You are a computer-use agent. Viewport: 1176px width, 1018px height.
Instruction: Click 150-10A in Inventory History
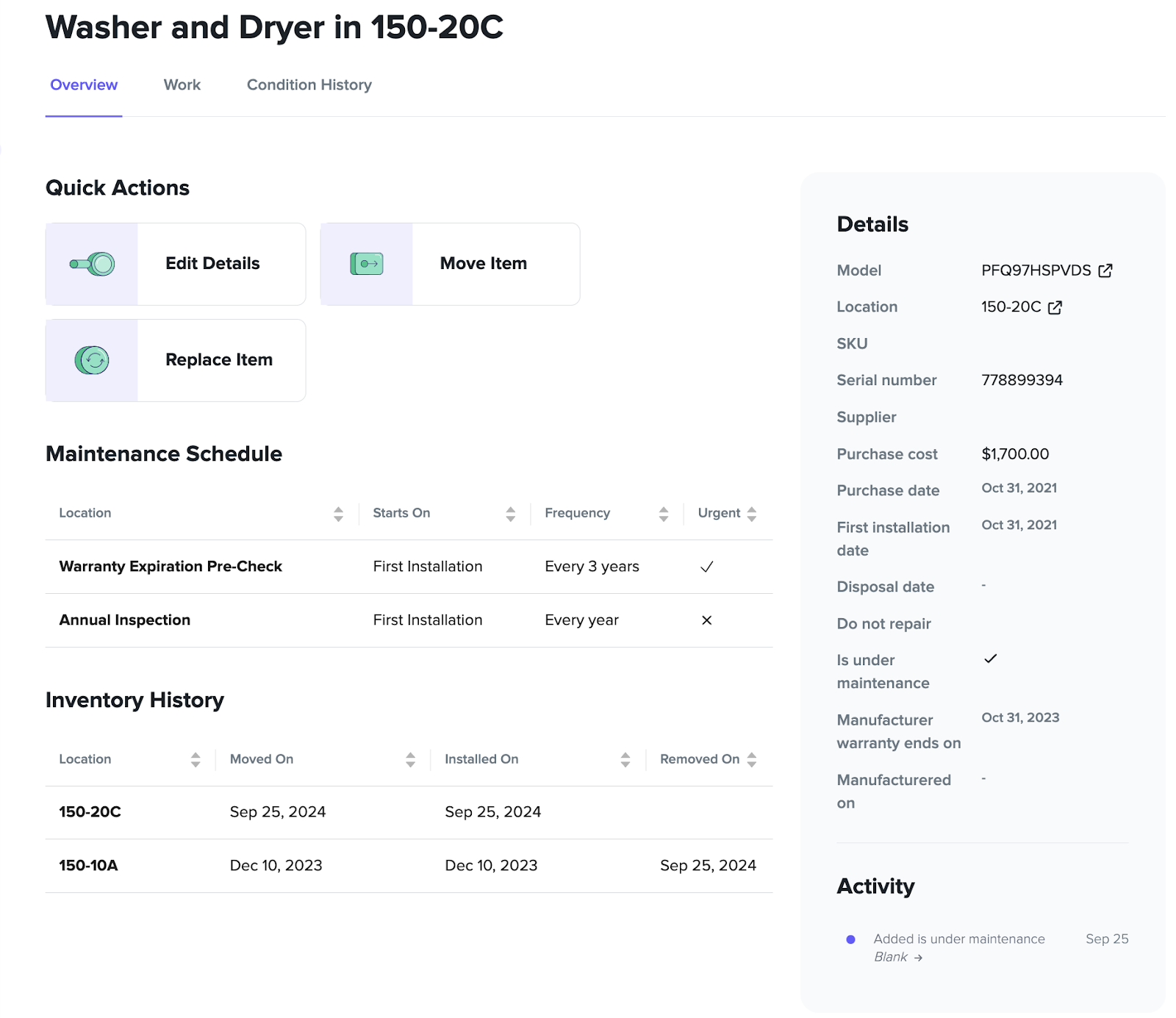[88, 866]
